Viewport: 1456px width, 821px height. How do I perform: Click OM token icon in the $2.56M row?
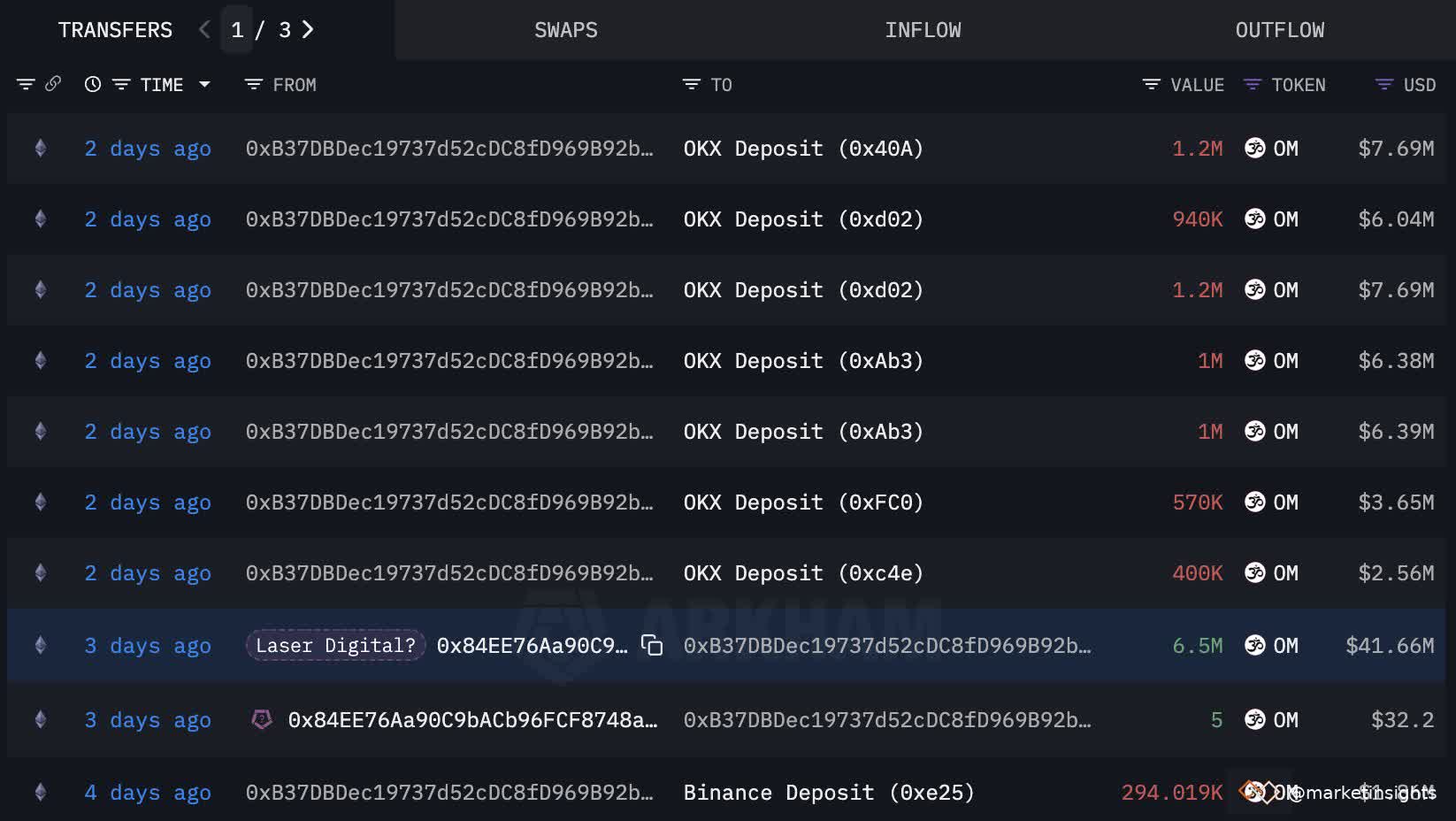point(1255,573)
